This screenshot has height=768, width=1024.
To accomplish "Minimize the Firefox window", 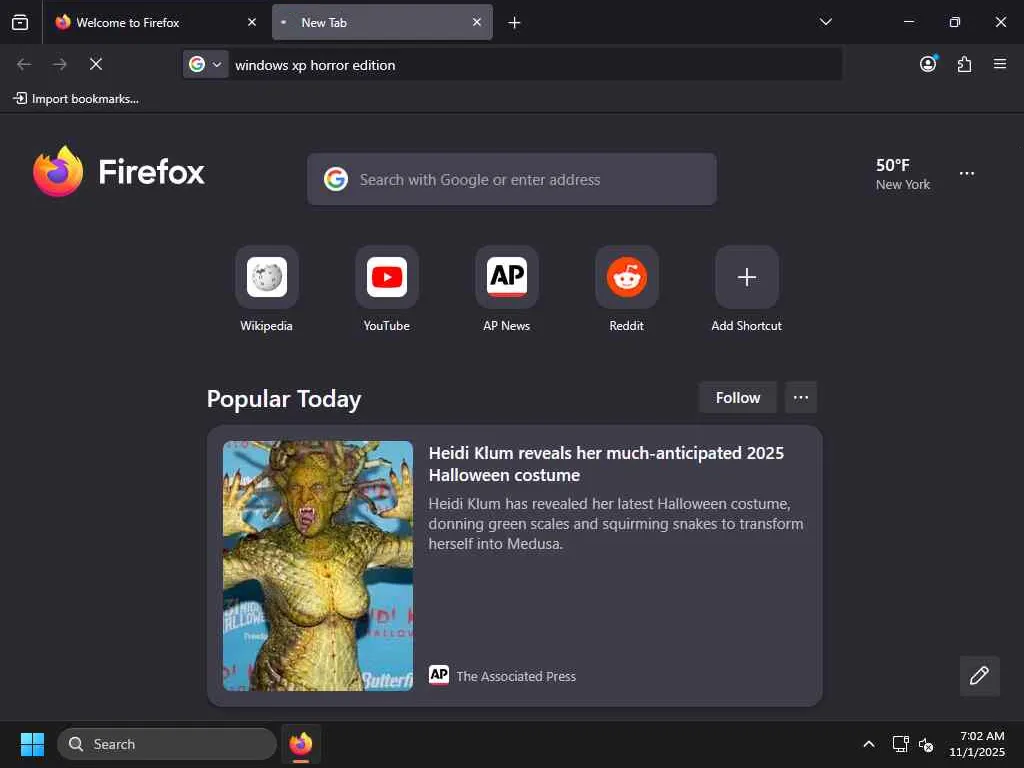I will coord(908,22).
